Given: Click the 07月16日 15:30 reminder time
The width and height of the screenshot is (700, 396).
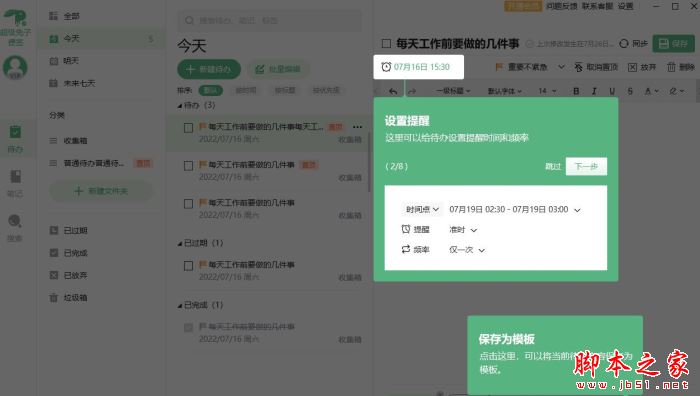Looking at the screenshot, I should (x=421, y=67).
